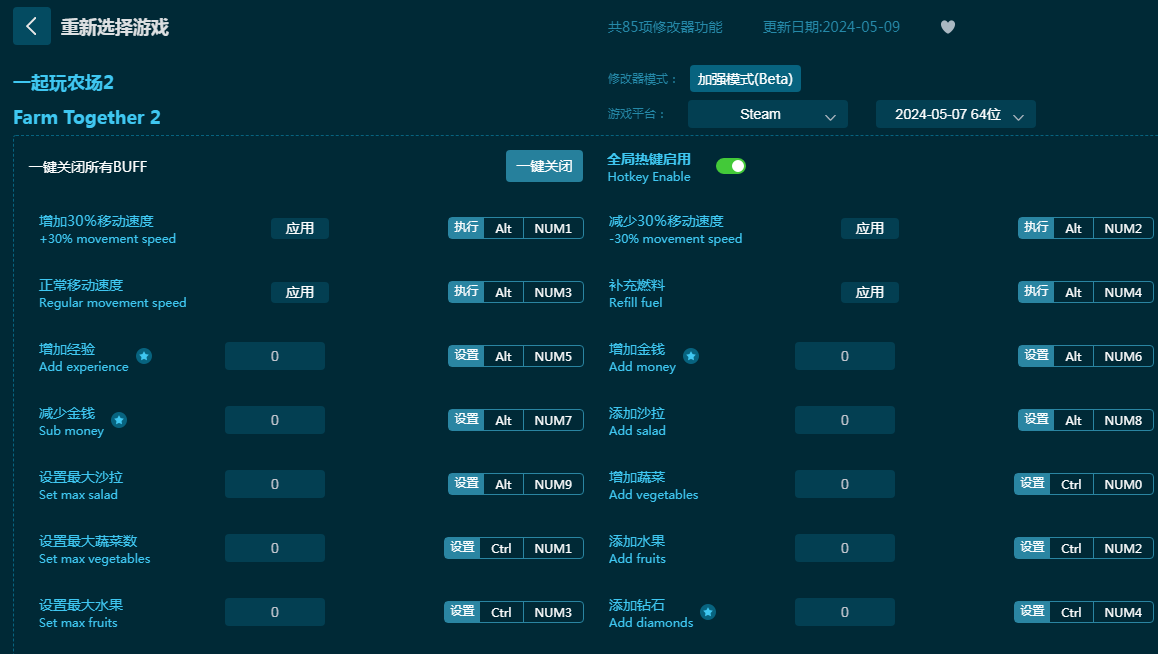Click Ctrl modifier key for Add vegetables

(1071, 485)
